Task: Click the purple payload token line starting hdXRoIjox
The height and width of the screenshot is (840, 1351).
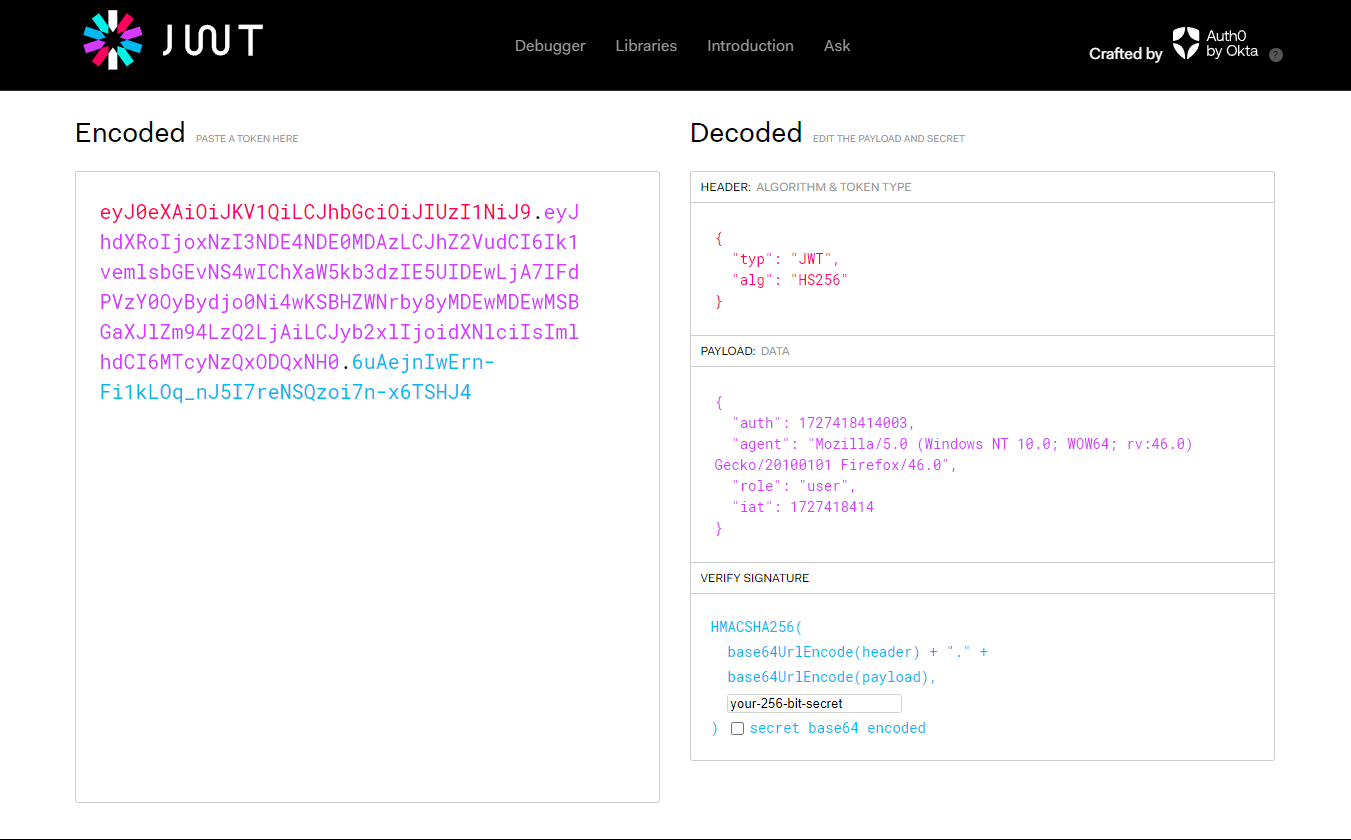Action: coord(339,242)
